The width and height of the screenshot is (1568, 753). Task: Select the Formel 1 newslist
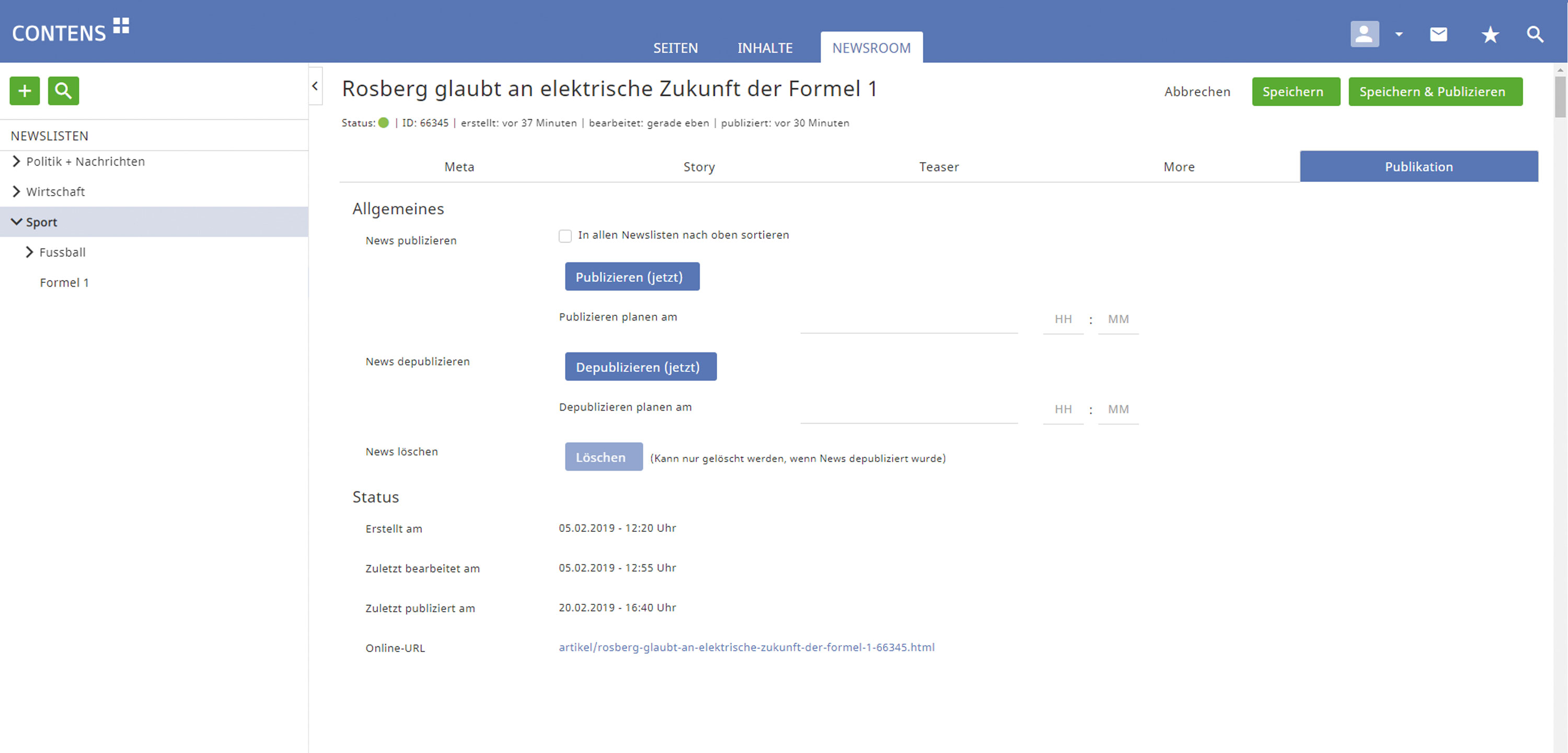64,283
